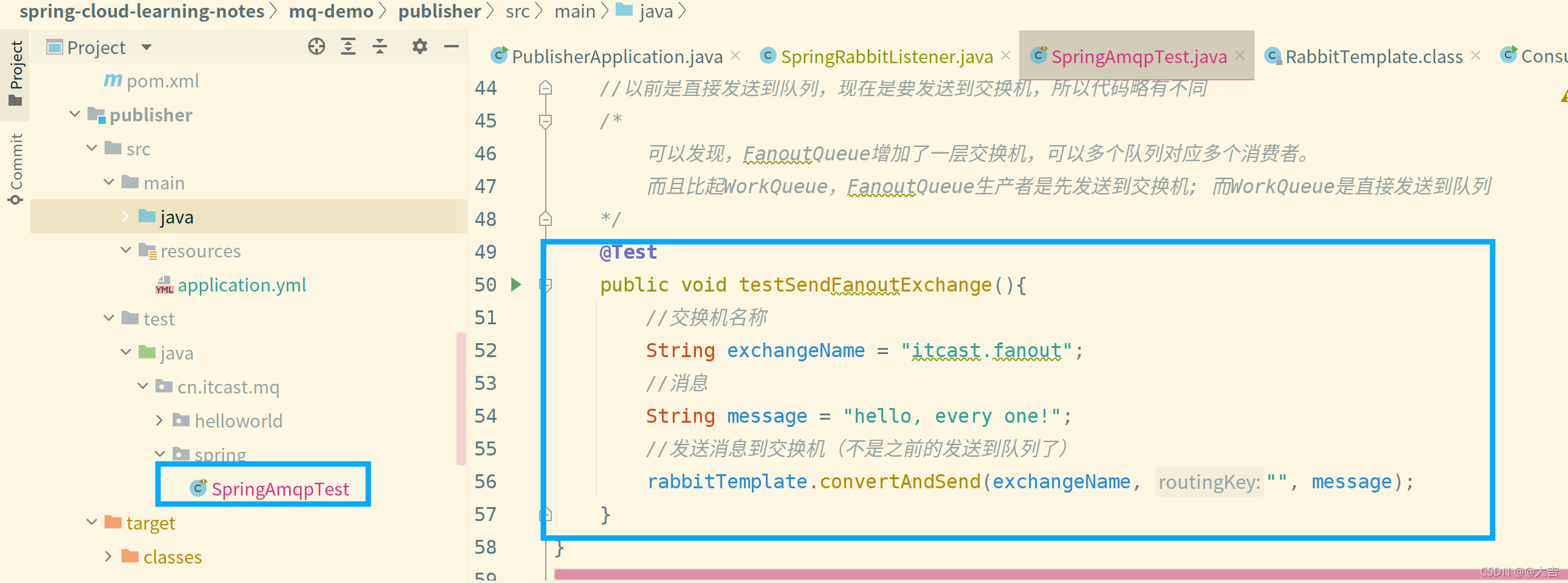Click the routingKey parameter hint
Image resolution: width=1568 pixels, height=583 pixels.
point(1209,482)
